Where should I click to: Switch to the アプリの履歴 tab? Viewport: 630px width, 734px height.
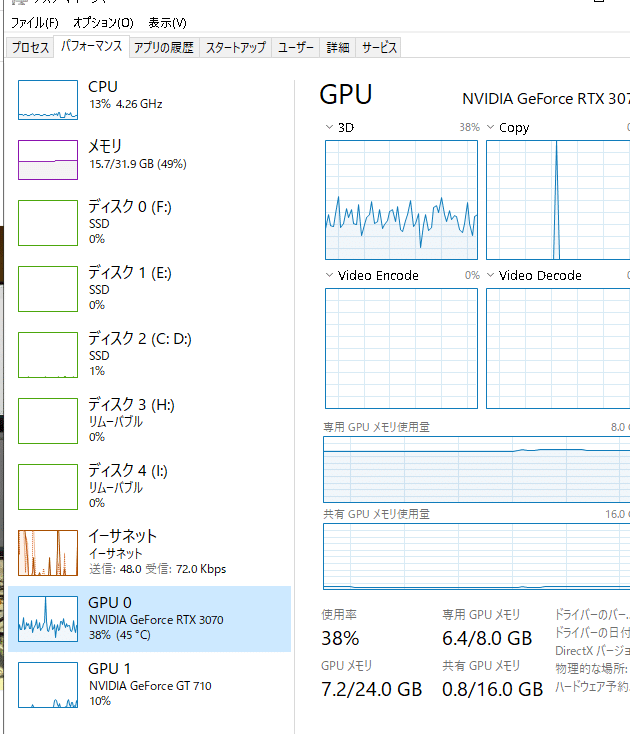pyautogui.click(x=164, y=47)
